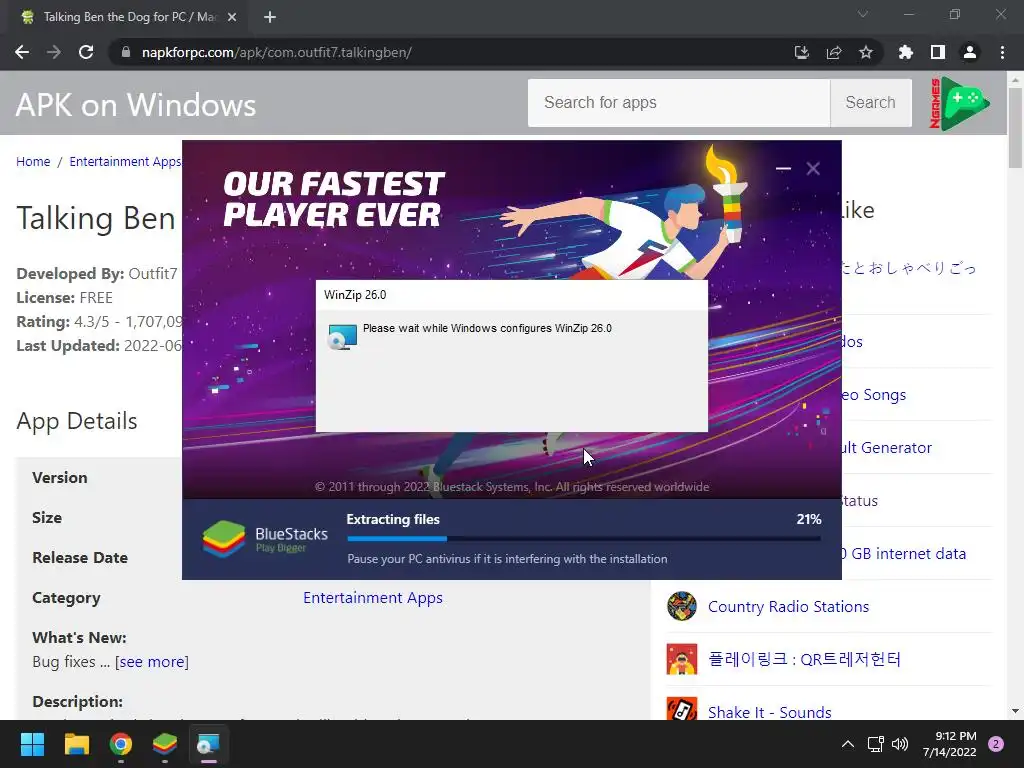Click the page scrollbar down arrow
This screenshot has width=1024, height=768.
point(1016,711)
